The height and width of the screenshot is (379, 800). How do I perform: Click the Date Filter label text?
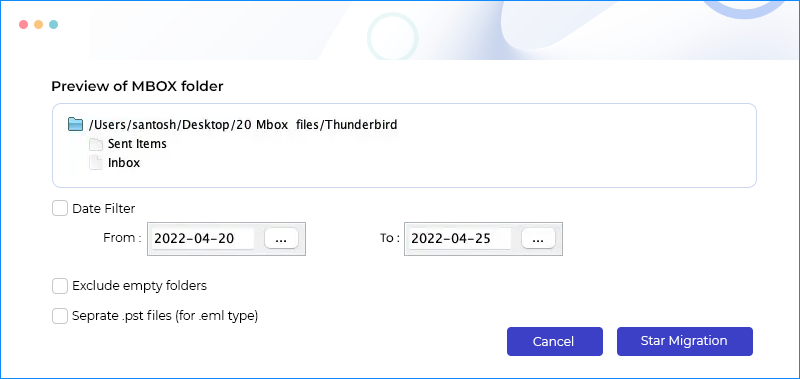tap(104, 208)
